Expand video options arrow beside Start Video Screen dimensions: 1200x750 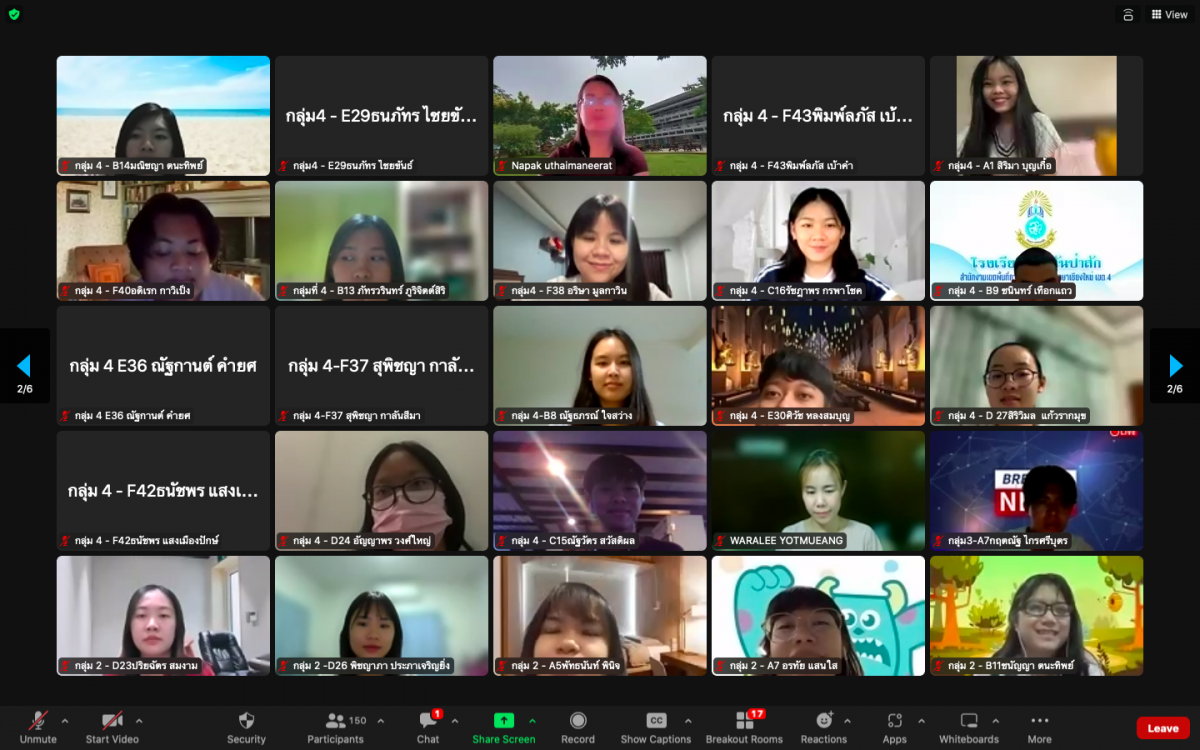click(139, 721)
